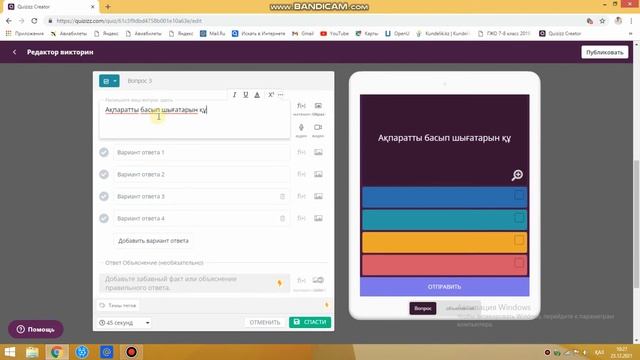Screen dimensions: 640x360
Task: Open YouTube bookmark in bookmarks bar
Action: pyautogui.click(x=335, y=33)
